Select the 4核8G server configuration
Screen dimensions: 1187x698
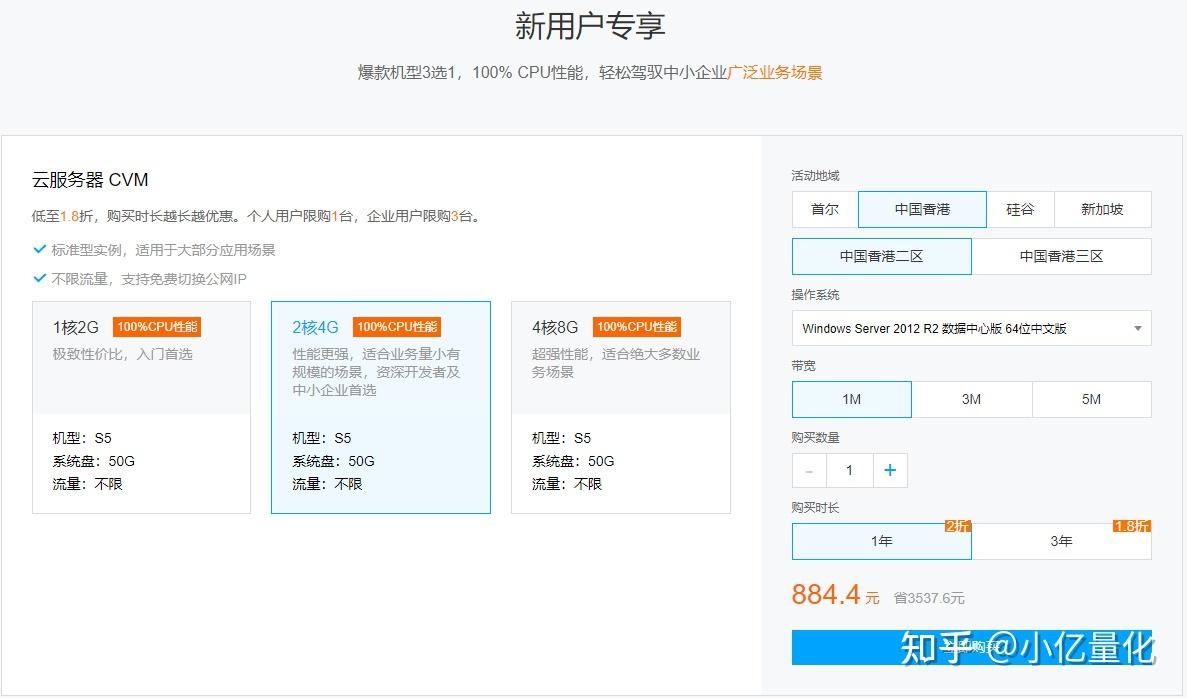pyautogui.click(x=620, y=408)
